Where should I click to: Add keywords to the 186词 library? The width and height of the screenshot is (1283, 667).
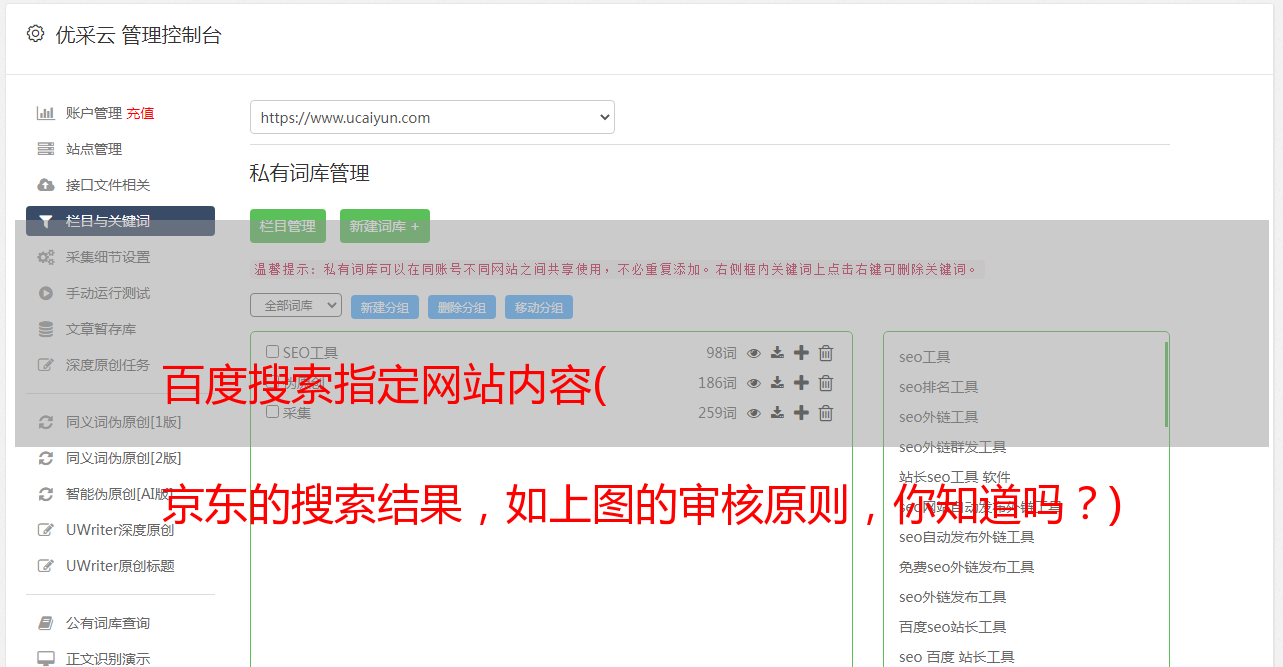point(801,383)
